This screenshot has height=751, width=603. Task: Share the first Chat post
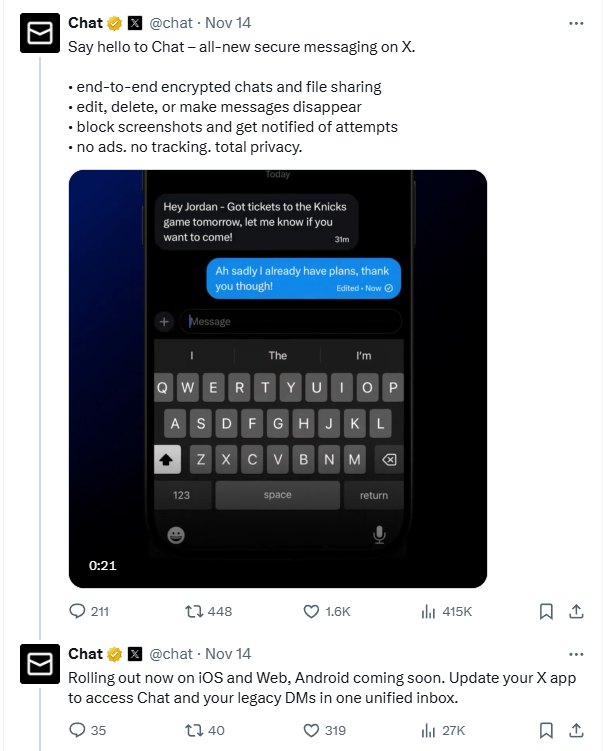click(x=576, y=611)
